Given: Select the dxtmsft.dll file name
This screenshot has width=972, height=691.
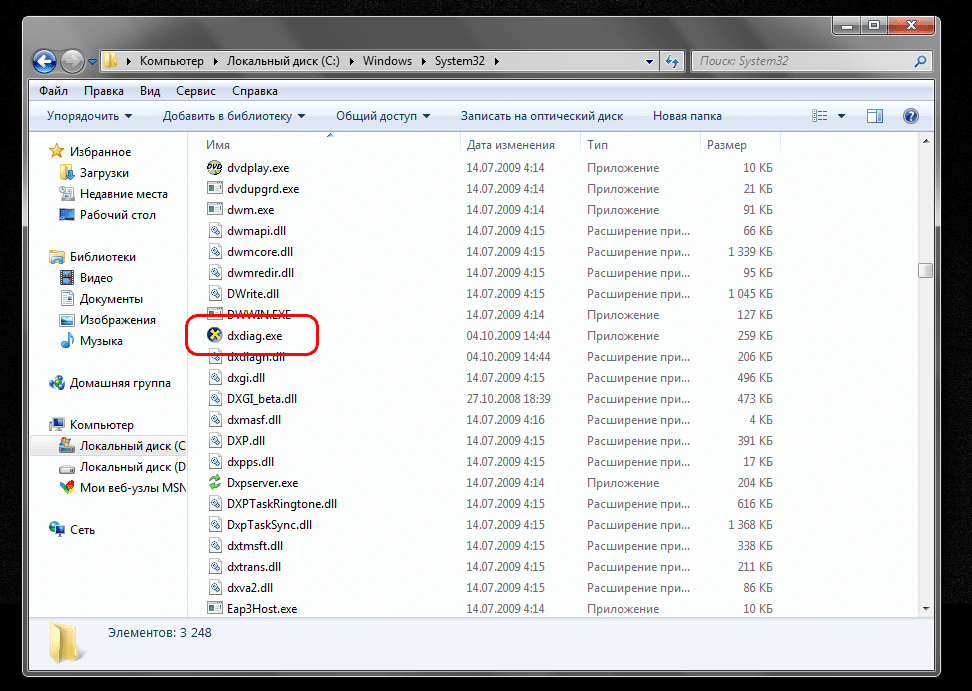Looking at the screenshot, I should 255,546.
